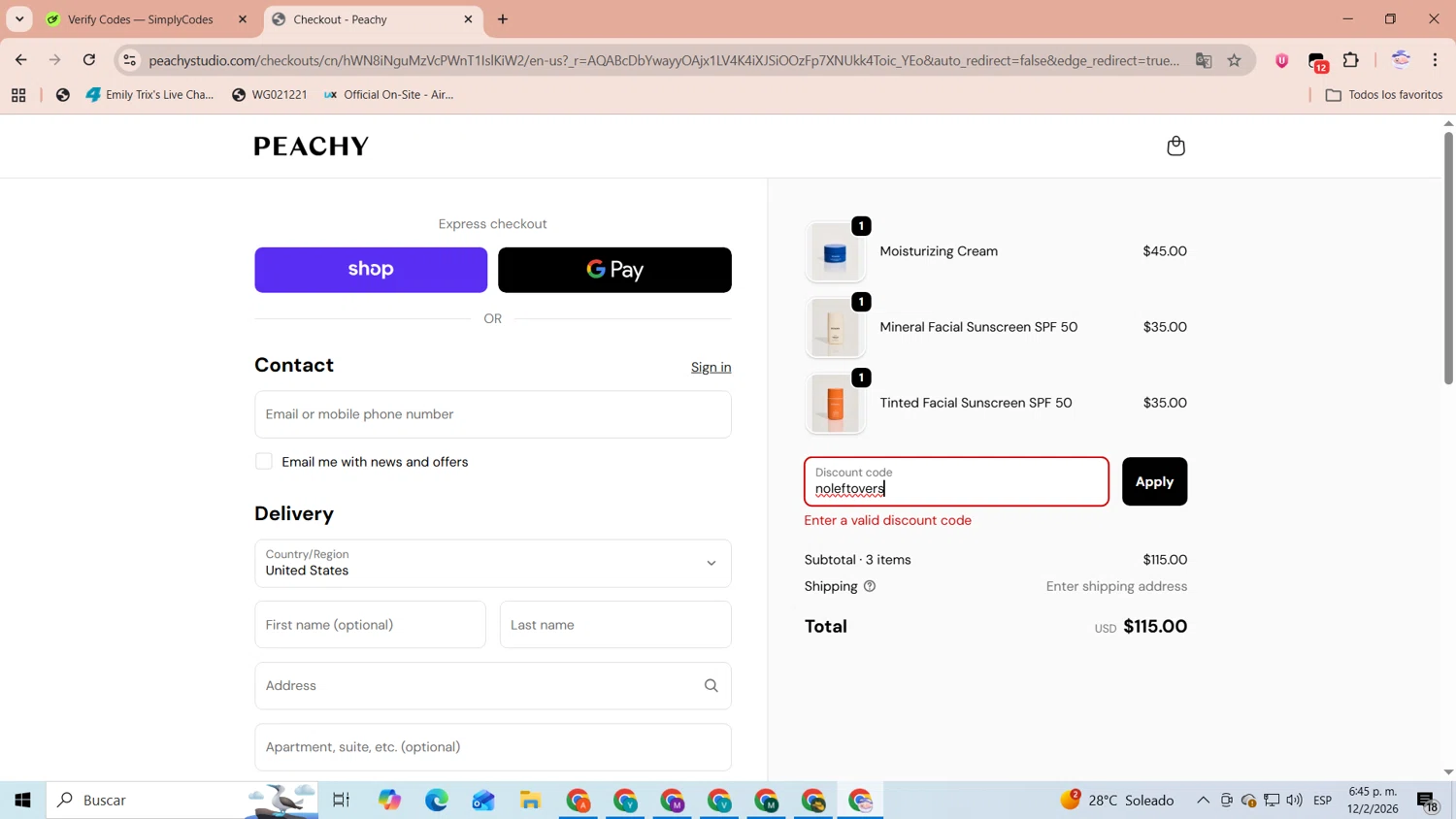Click the page vertical scrollbar
Image resolution: width=1456 pixels, height=819 pixels.
[1448, 257]
